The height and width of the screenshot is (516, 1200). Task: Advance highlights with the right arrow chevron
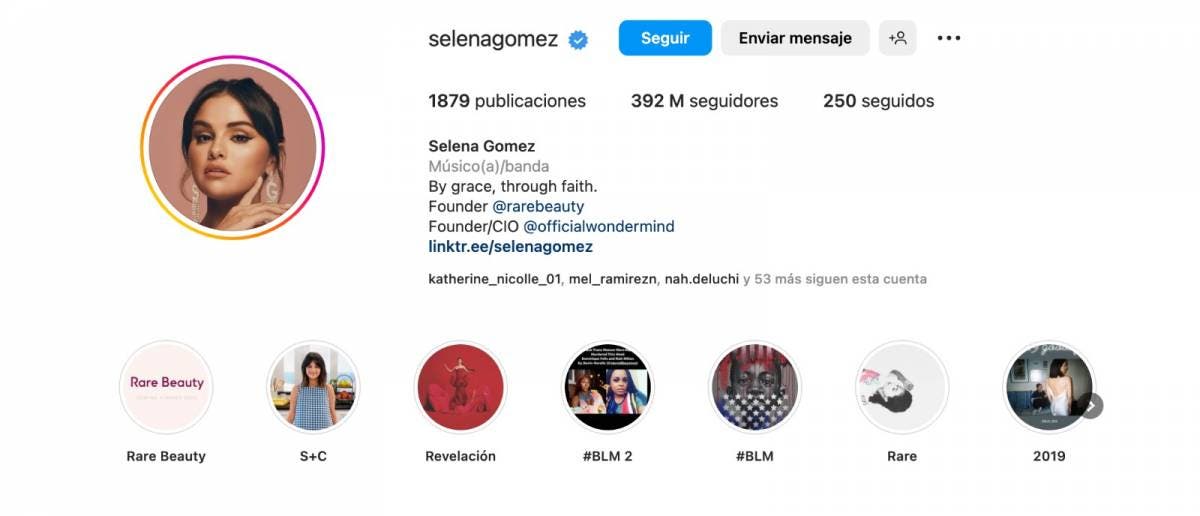tap(1091, 405)
